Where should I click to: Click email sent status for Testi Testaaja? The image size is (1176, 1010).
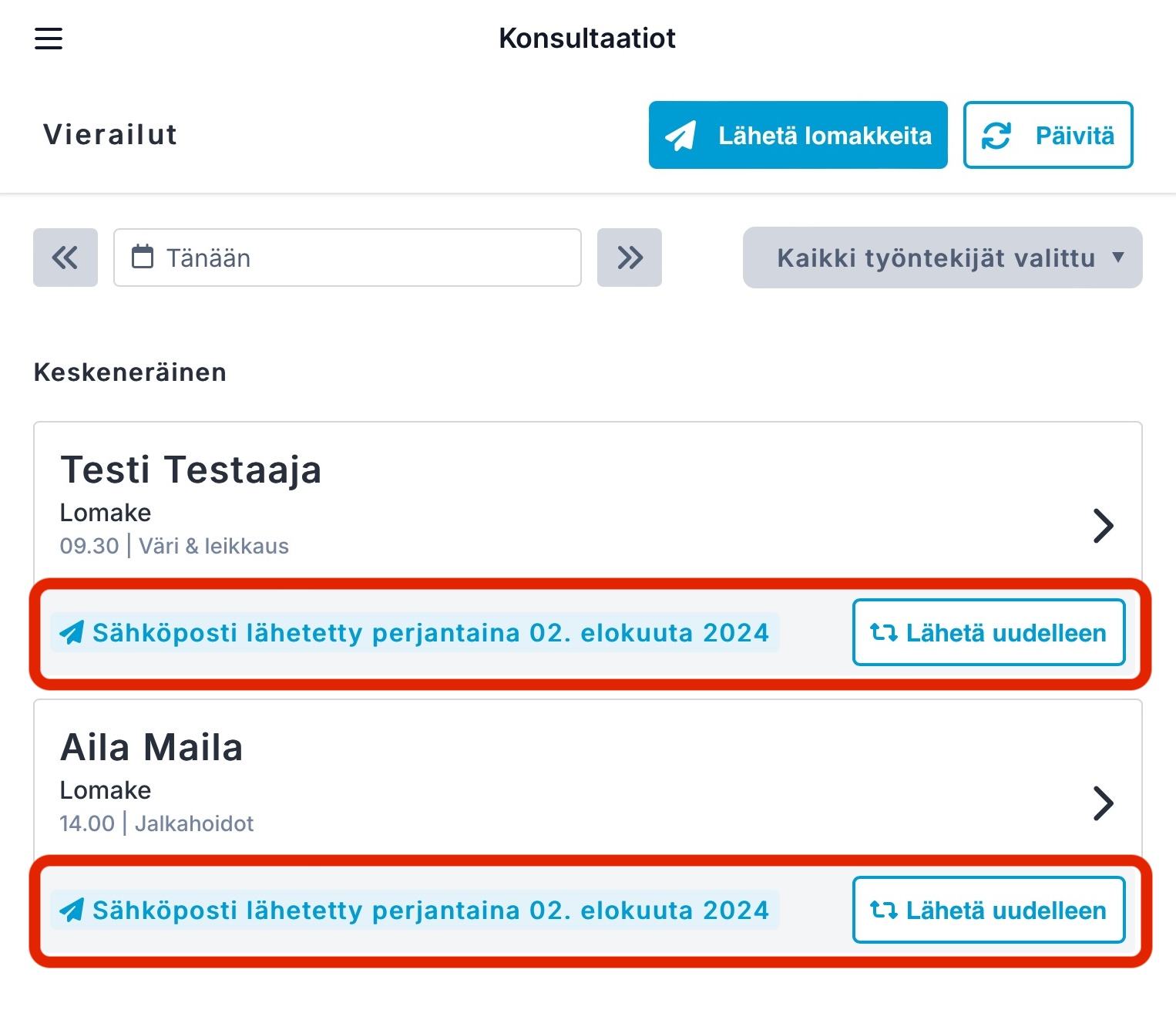point(415,633)
